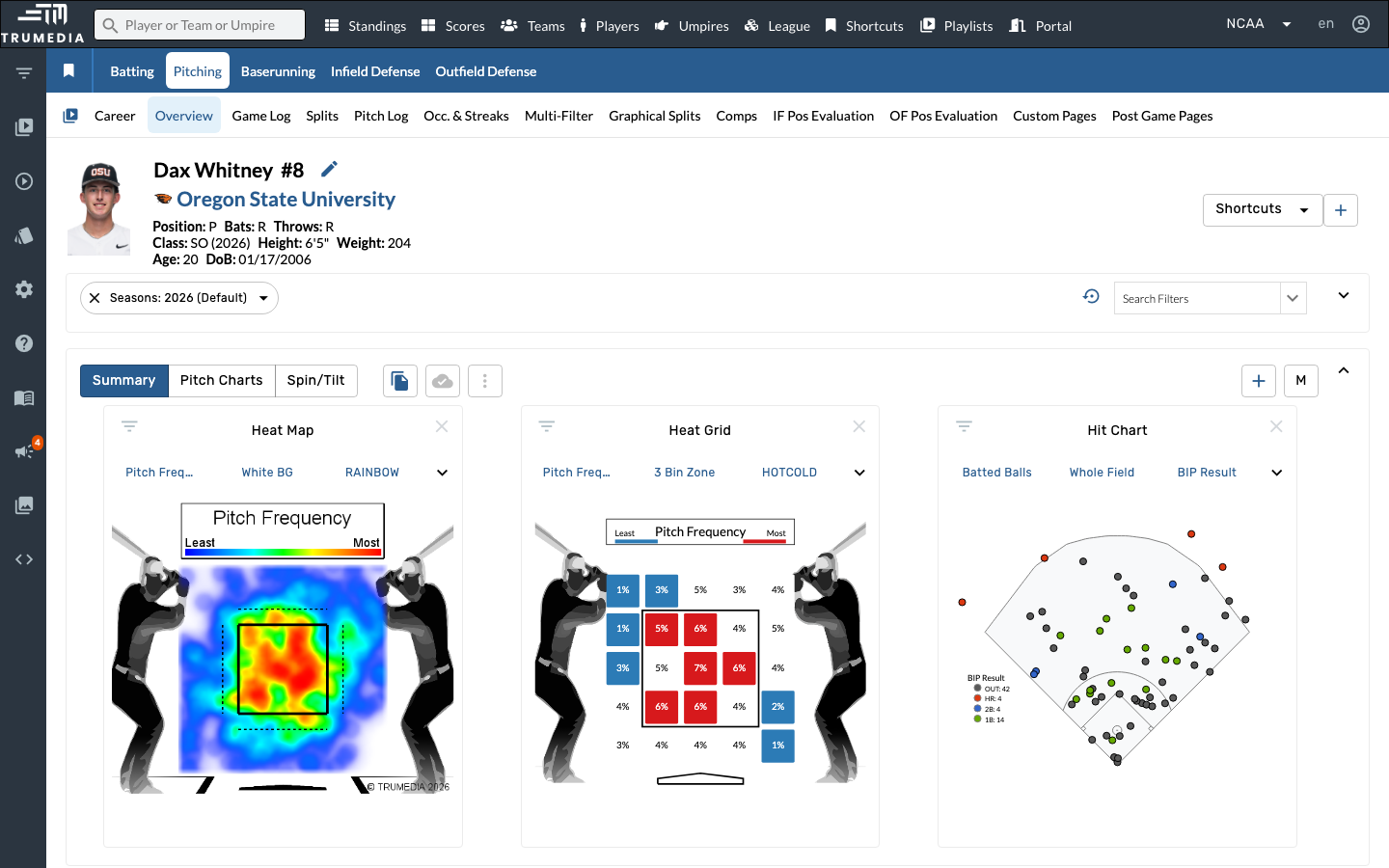
Task: Click the Pitch Frequency rainbow color scale
Action: click(283, 553)
